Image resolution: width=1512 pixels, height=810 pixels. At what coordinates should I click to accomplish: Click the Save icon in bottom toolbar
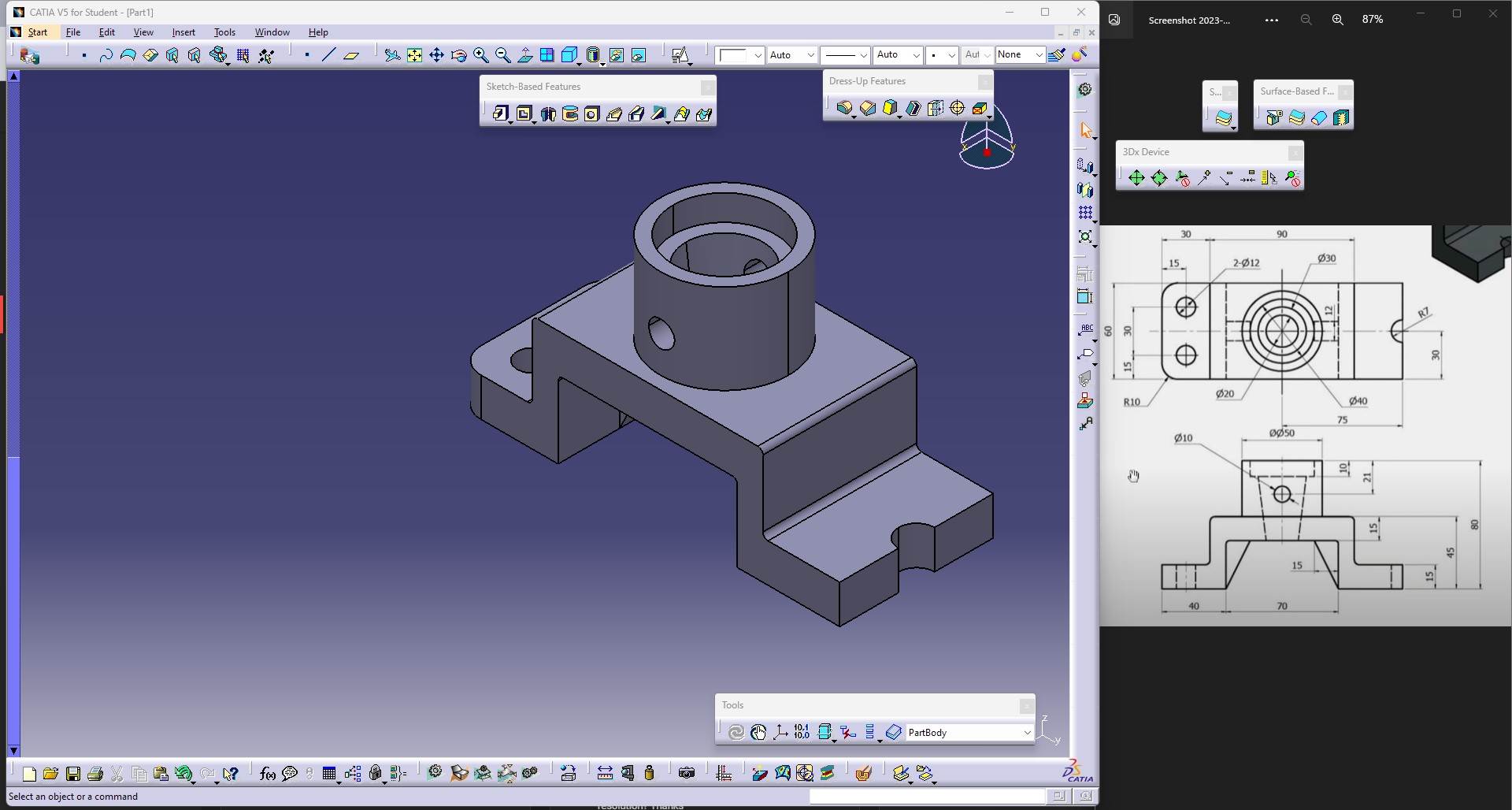73,774
